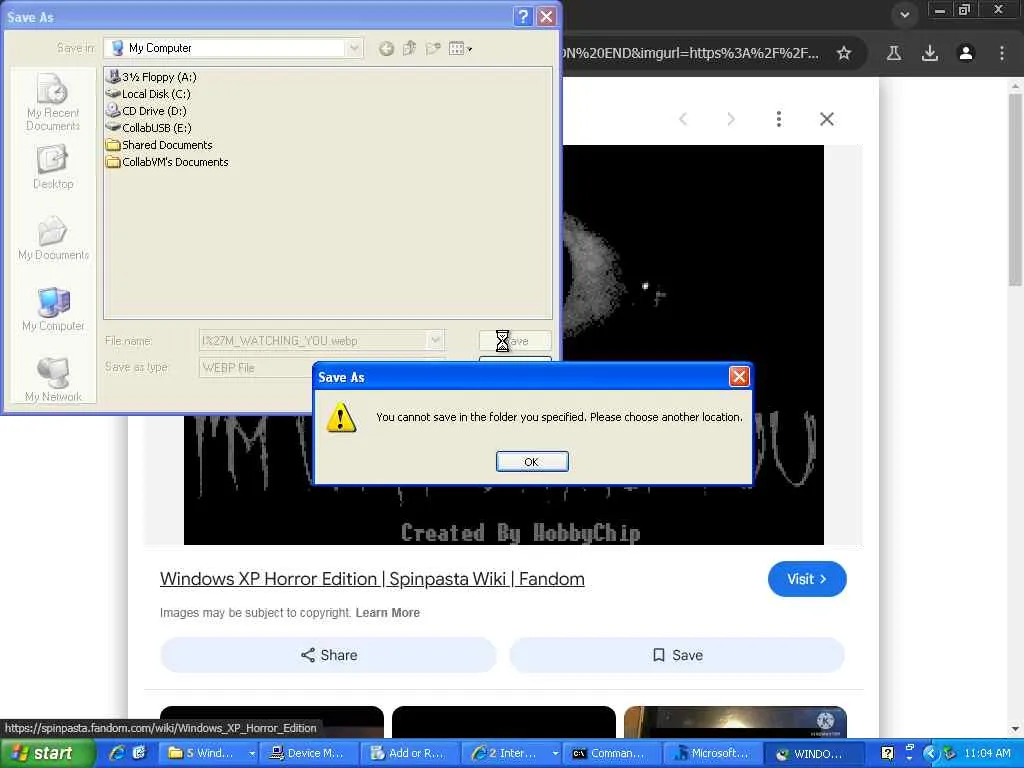
Task: Launch Internet Explorer from Quick Launch
Action: pos(118,753)
